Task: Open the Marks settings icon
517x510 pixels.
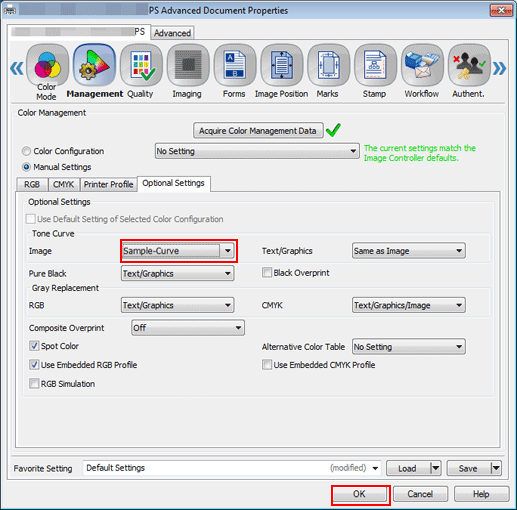Action: [328, 65]
